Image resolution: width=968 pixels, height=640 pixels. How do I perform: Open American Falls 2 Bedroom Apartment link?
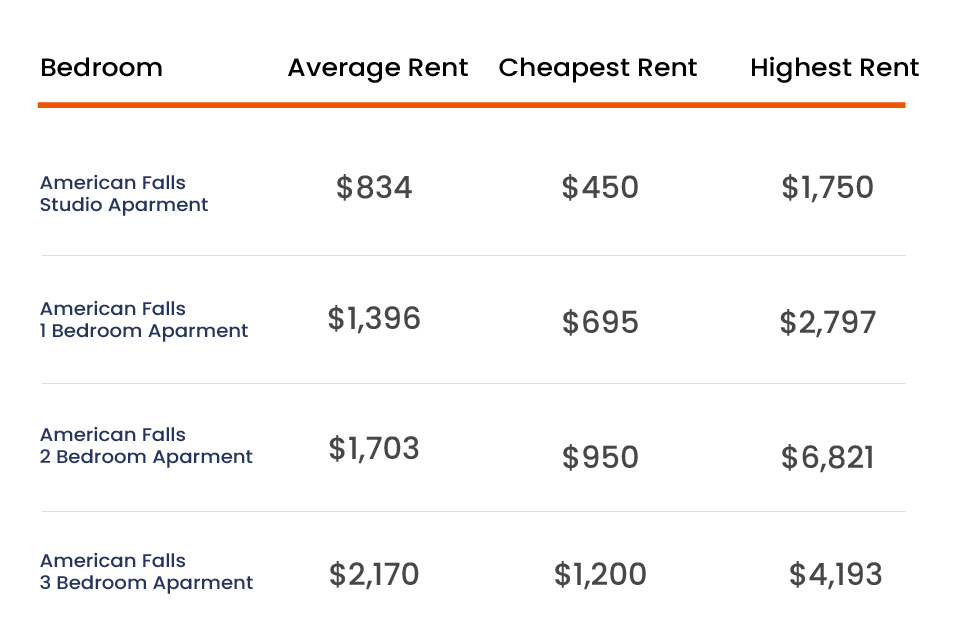146,446
